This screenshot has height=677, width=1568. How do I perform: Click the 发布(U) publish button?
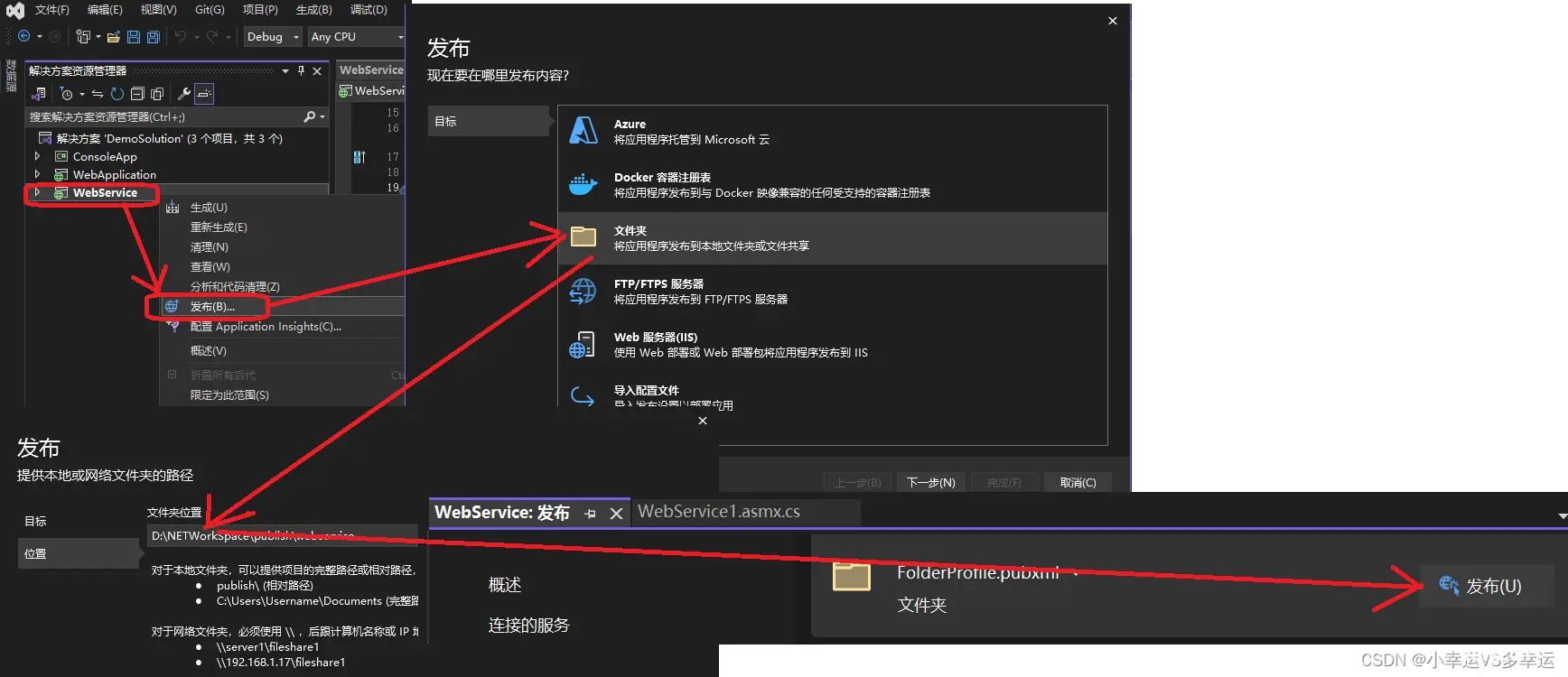click(1487, 586)
